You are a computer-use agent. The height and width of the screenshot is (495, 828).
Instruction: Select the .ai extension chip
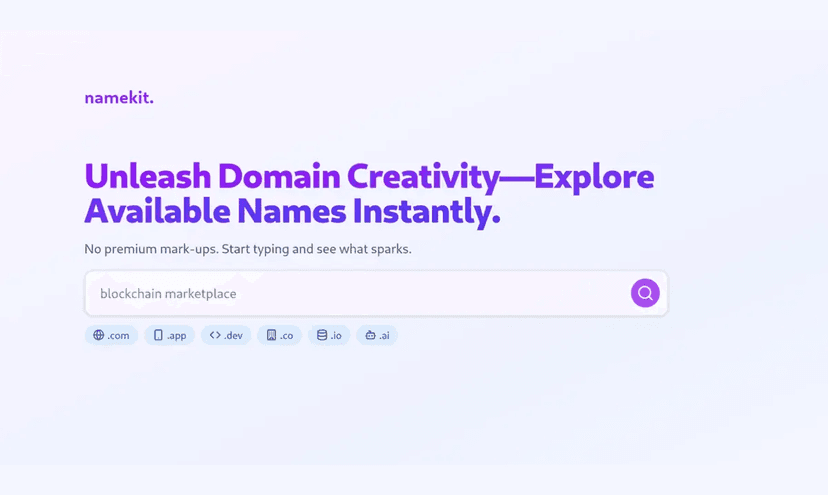click(x=377, y=335)
